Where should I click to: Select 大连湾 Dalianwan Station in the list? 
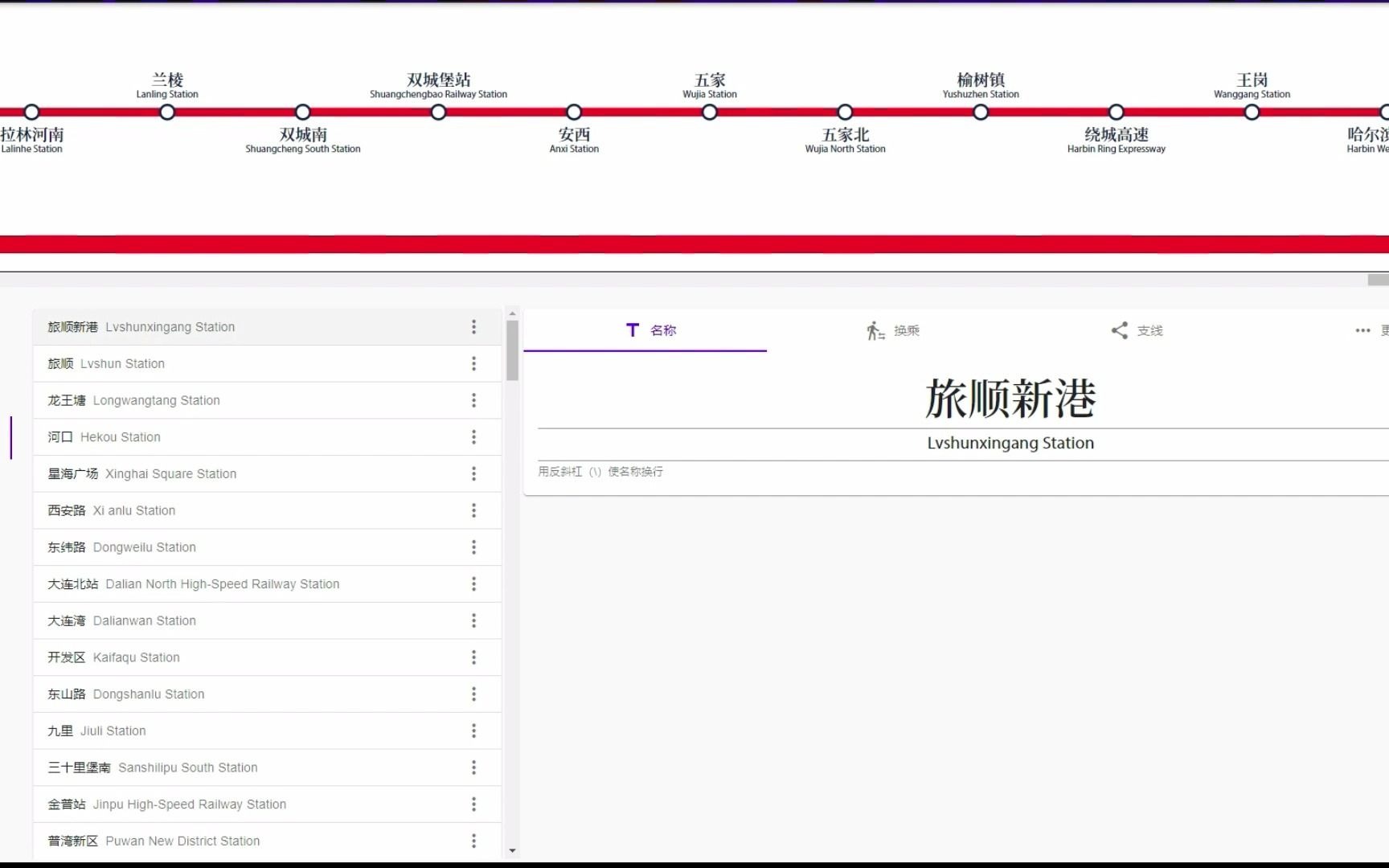pos(267,620)
